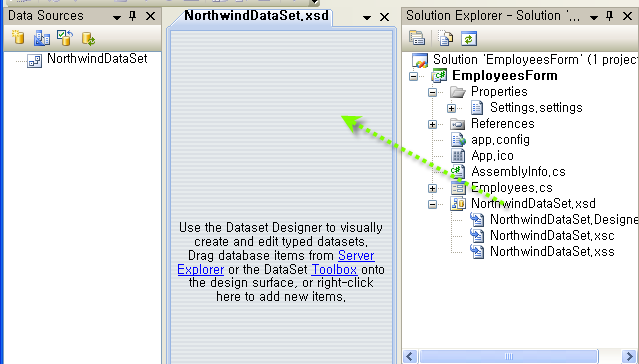The width and height of the screenshot is (639, 364).
Task: Collapse the Properties folder node
Action: tap(432, 92)
